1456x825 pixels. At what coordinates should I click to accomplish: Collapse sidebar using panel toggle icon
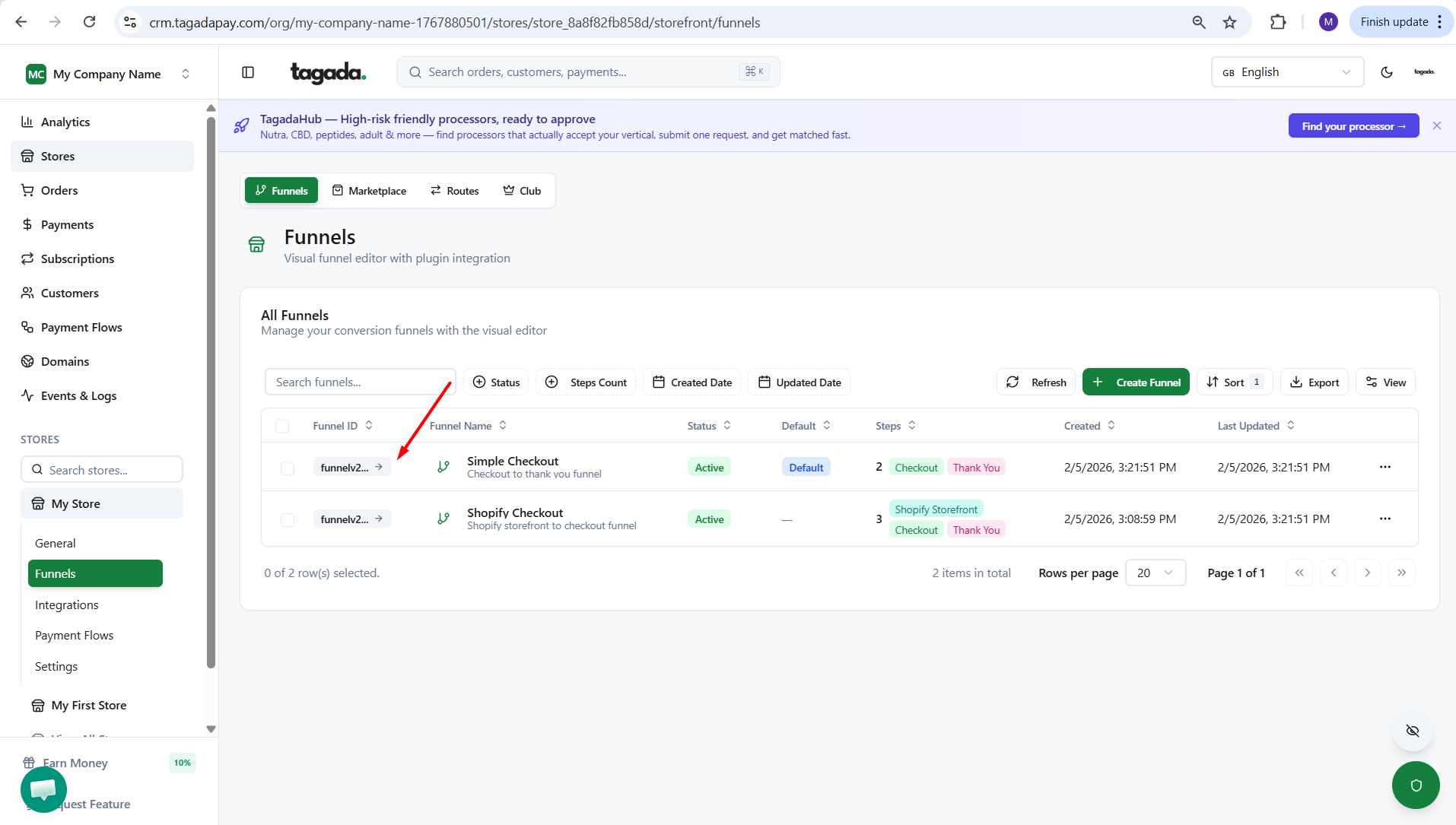(248, 72)
